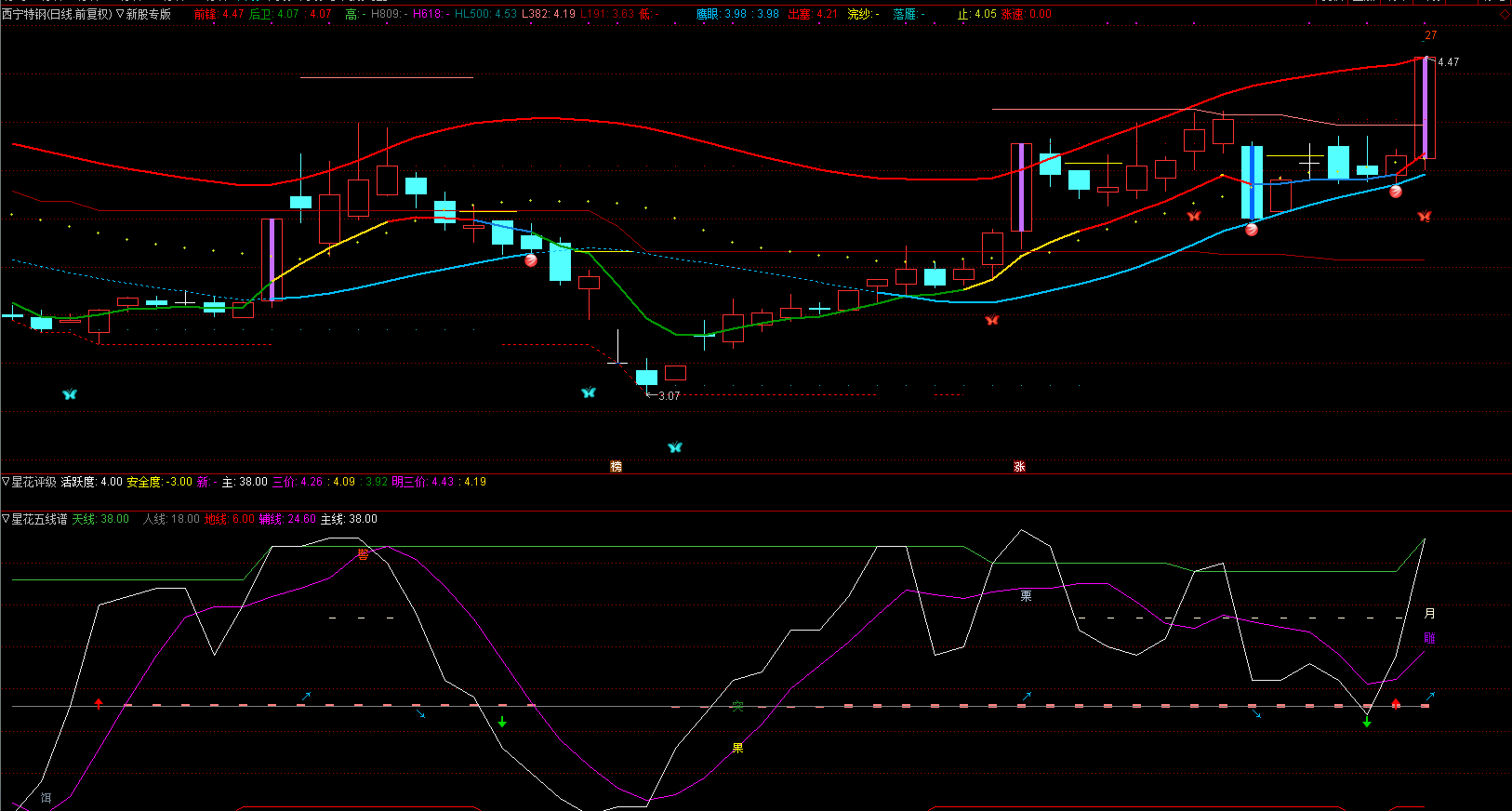Click the cyan butterfly just above 榜 marker
1512x811 pixels.
[x=675, y=447]
